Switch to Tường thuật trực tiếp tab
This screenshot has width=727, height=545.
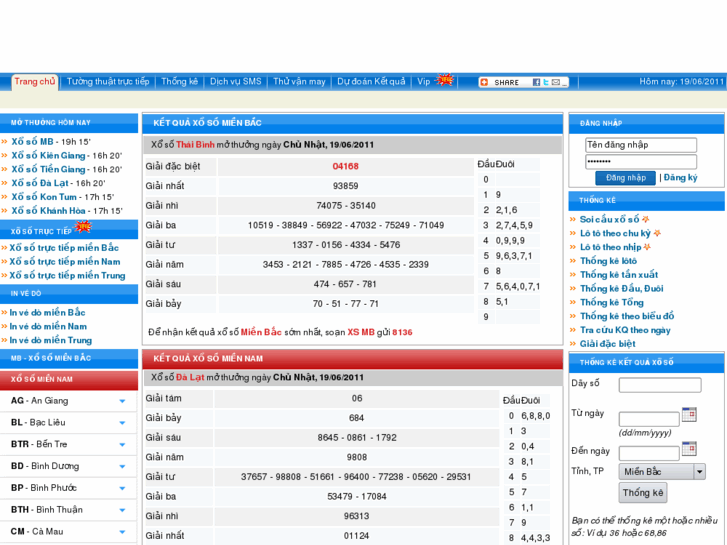pos(108,82)
